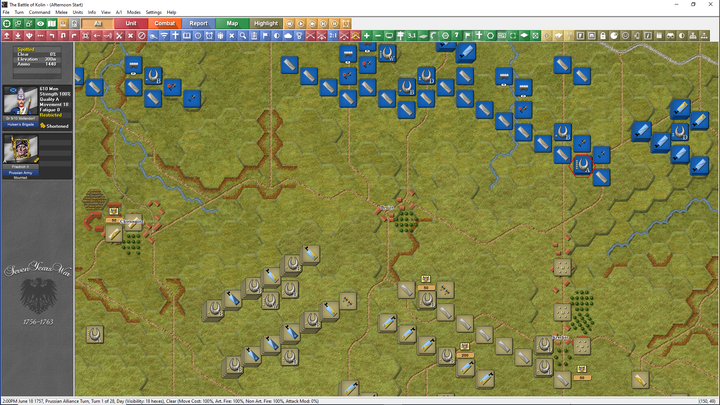720x405 pixels.
Task: Click the green 3.1 icon
Action: coord(411,35)
